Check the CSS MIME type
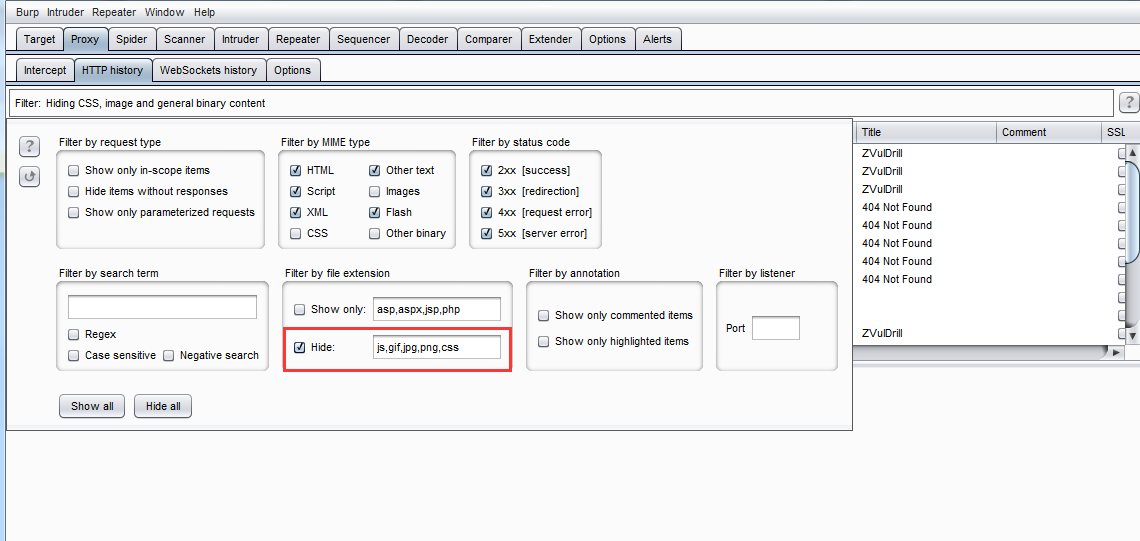Viewport: 1140px width, 541px height. pos(295,233)
